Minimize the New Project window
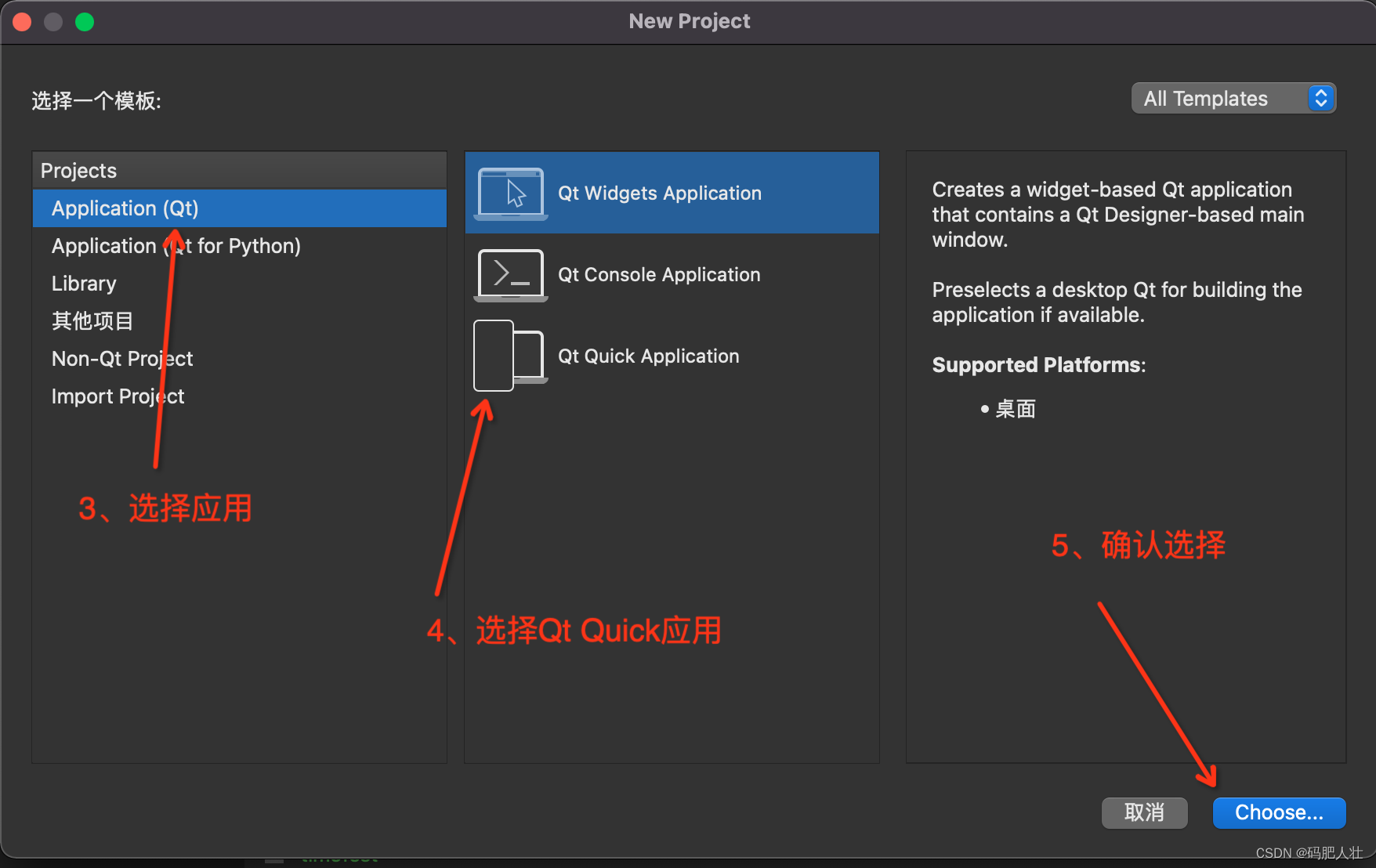The height and width of the screenshot is (868, 1376). coord(53,22)
